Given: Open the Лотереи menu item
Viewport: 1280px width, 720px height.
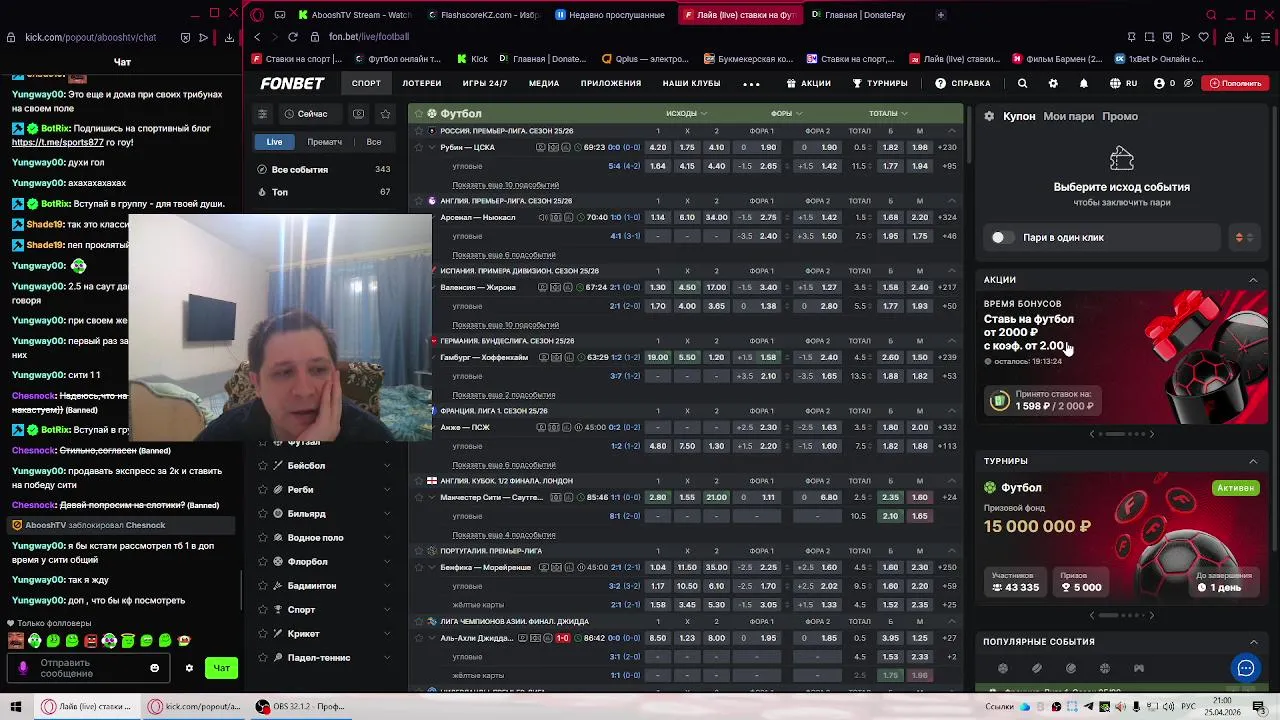Looking at the screenshot, I should pos(422,84).
